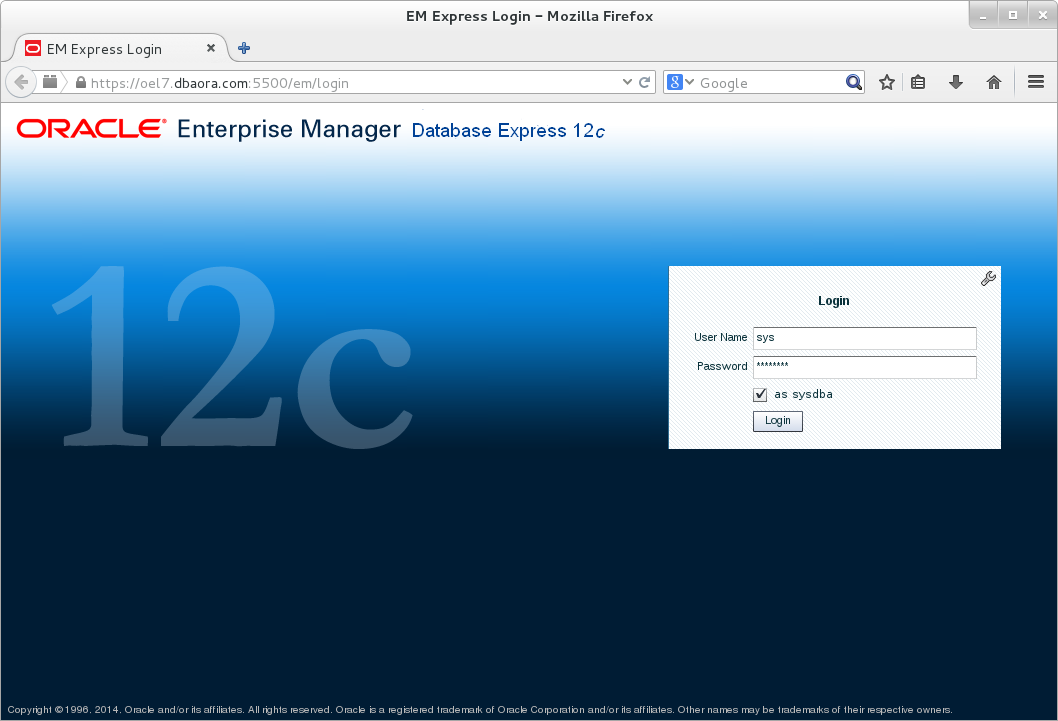The height and width of the screenshot is (721, 1058).
Task: Open the URL history dropdown arrow
Action: tap(627, 82)
